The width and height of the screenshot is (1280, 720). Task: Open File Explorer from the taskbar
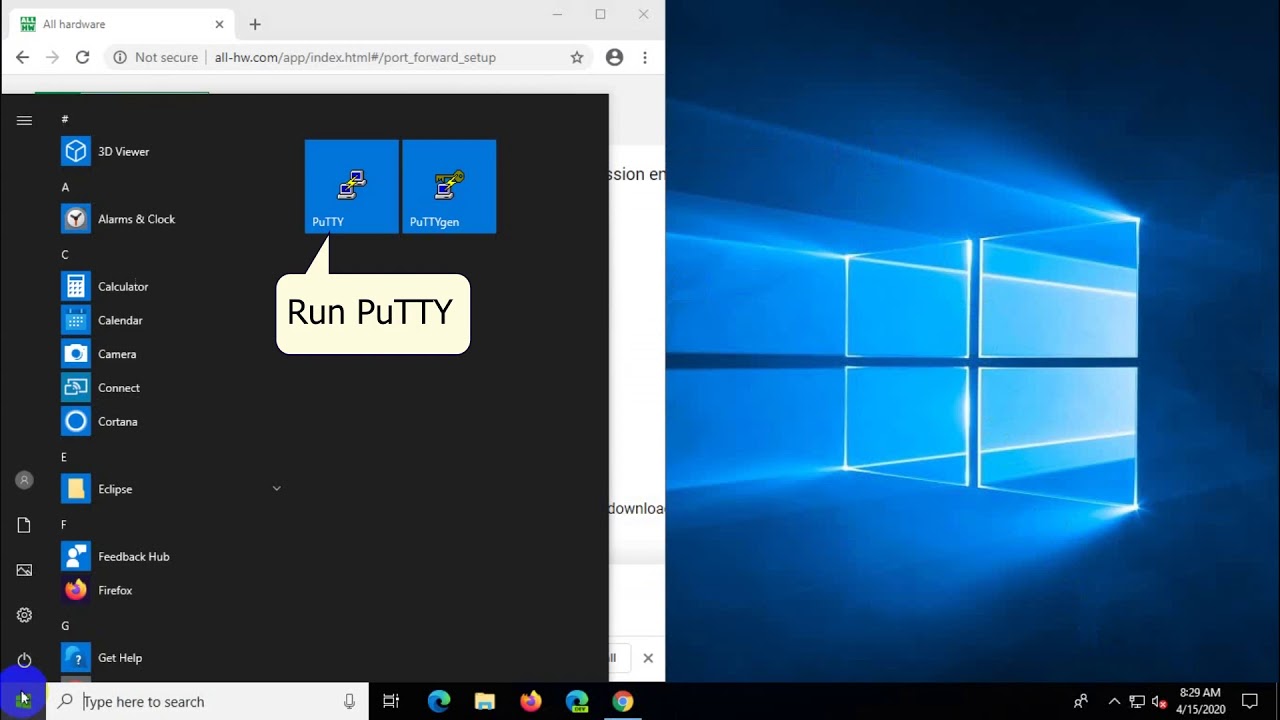[485, 702]
